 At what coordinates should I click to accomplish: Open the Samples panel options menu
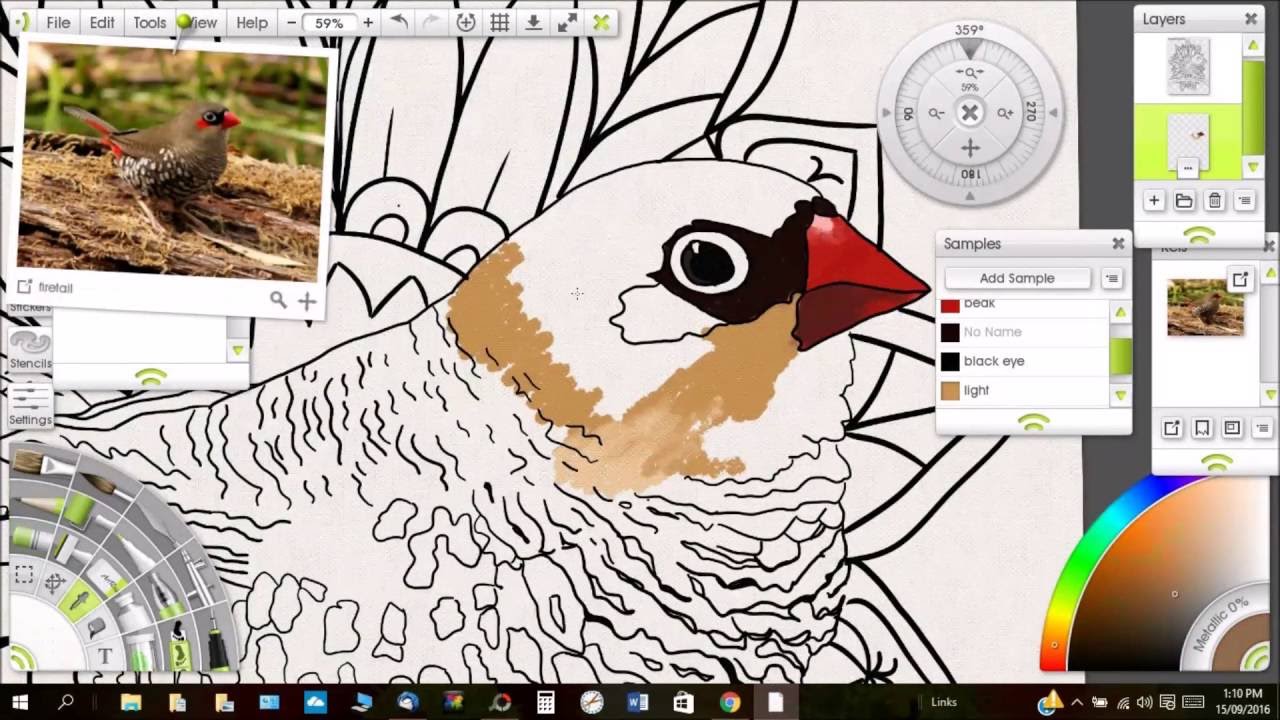[x=1111, y=279]
